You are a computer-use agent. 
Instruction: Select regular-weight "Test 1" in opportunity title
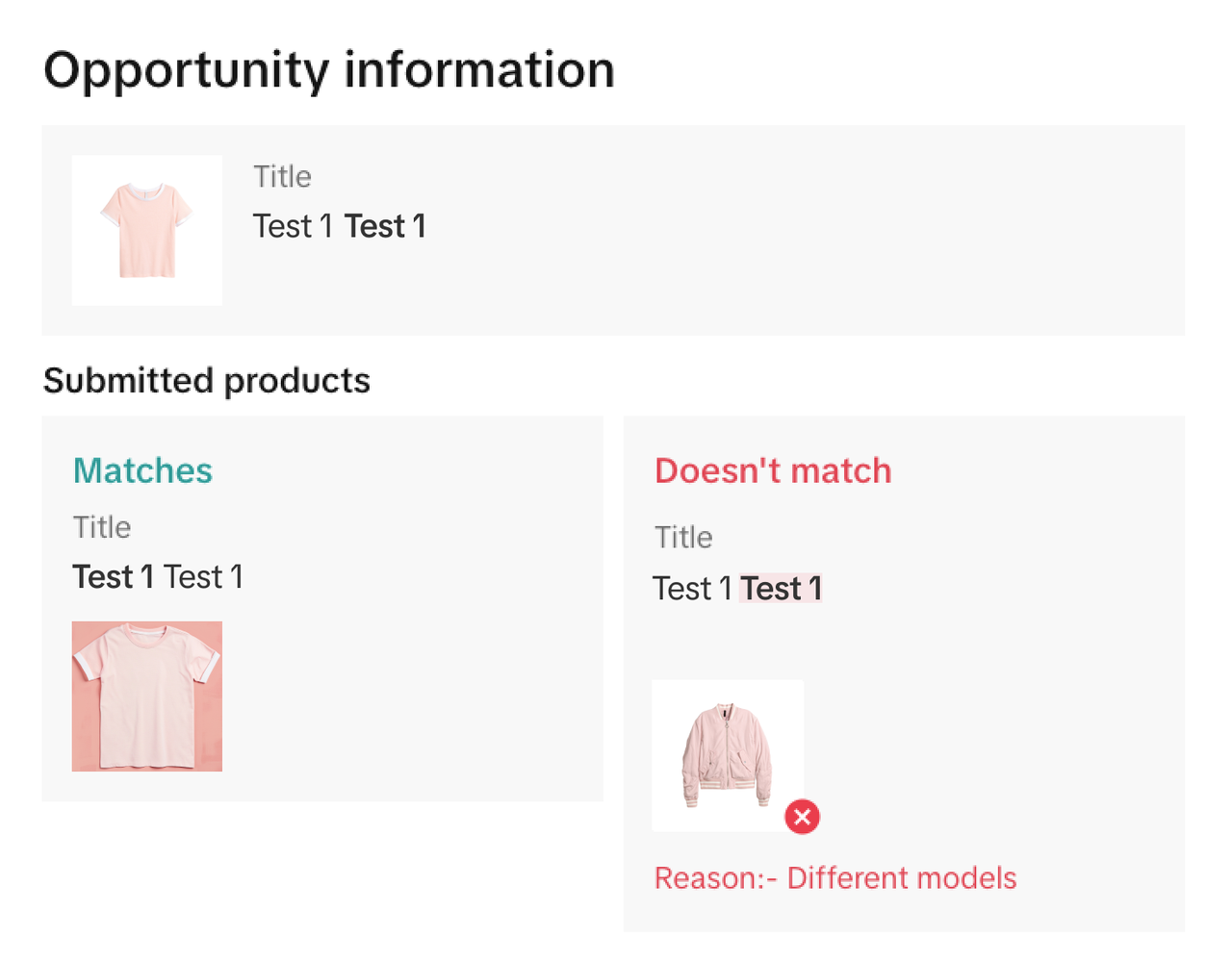[293, 226]
